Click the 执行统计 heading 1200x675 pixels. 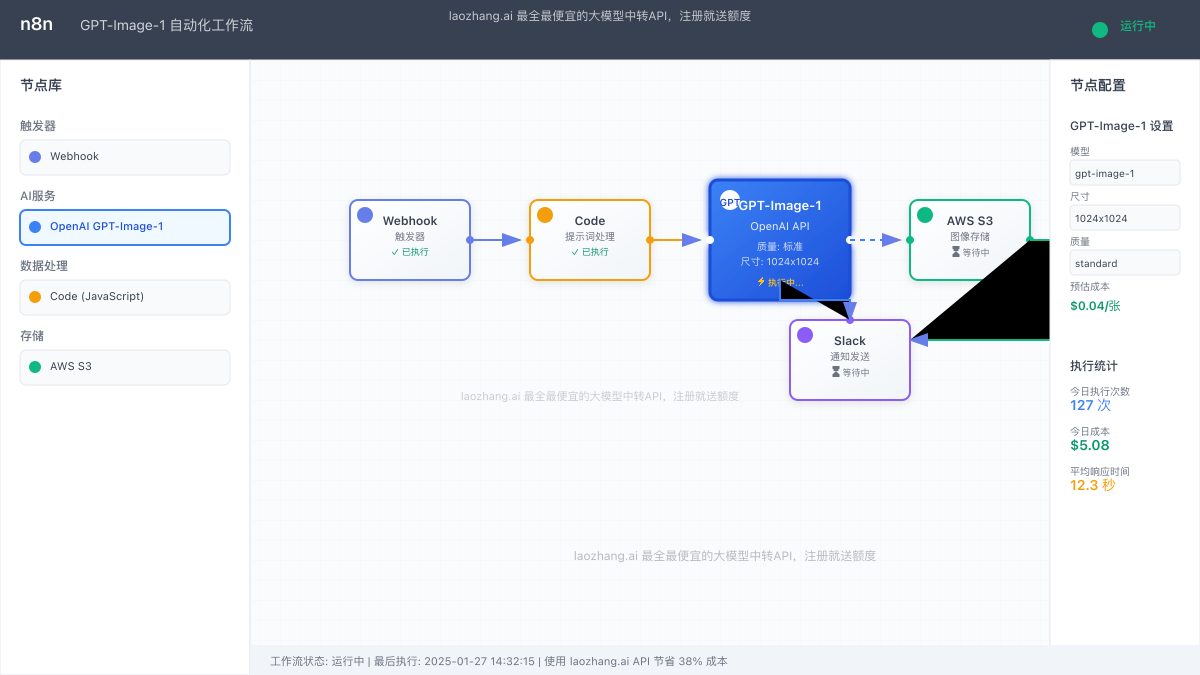point(1094,366)
